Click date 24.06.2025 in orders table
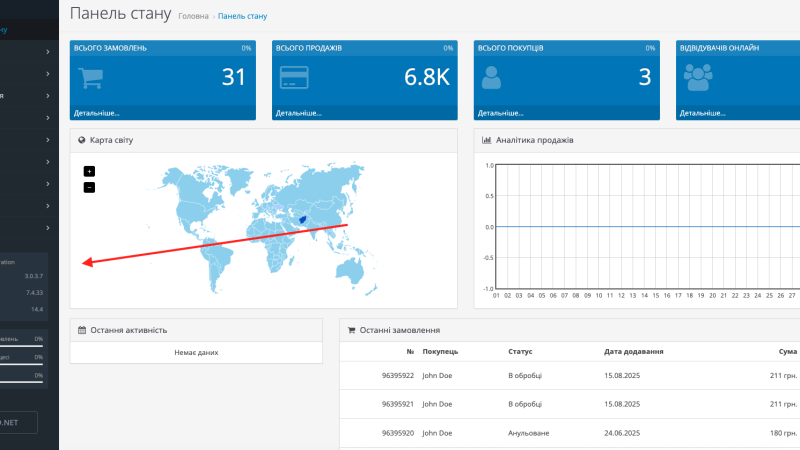800x450 pixels. click(622, 433)
